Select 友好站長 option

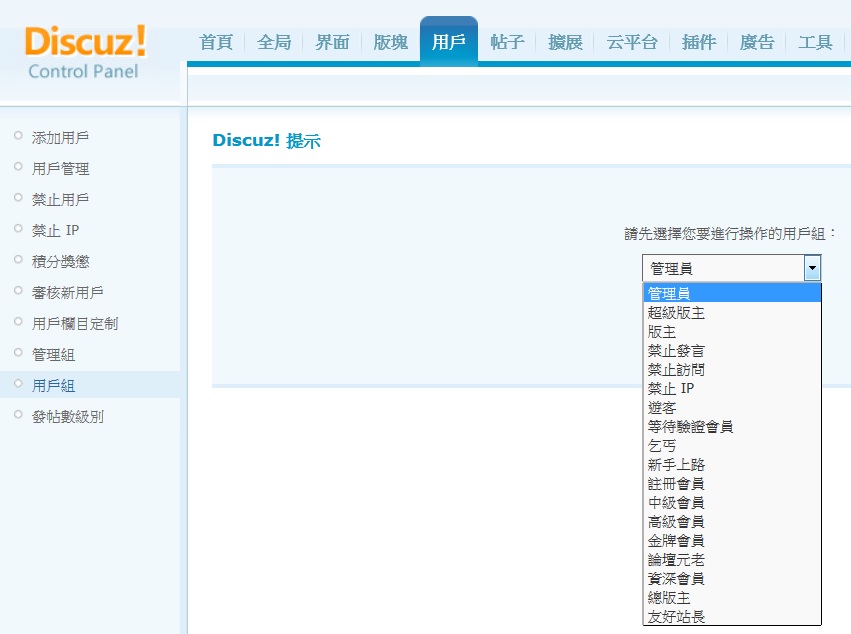[x=732, y=616]
